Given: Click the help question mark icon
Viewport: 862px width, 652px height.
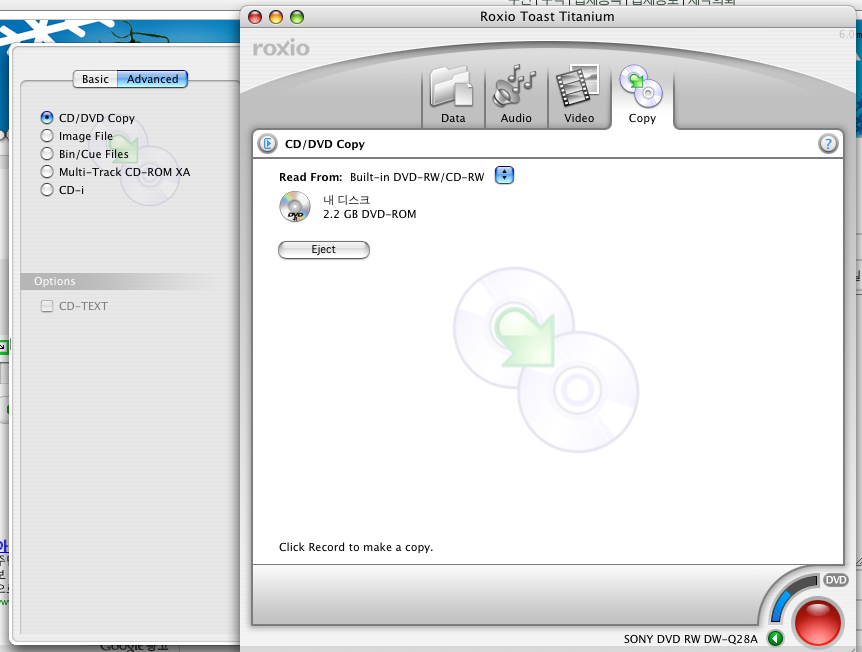Looking at the screenshot, I should (828, 144).
